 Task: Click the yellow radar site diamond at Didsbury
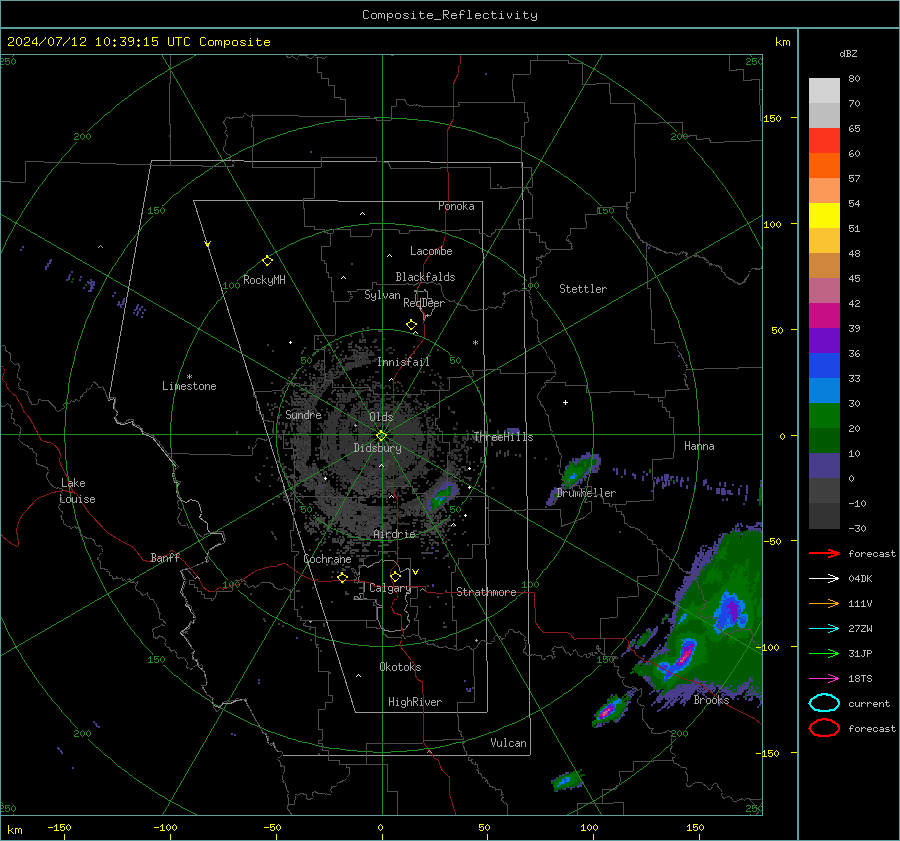pos(381,436)
